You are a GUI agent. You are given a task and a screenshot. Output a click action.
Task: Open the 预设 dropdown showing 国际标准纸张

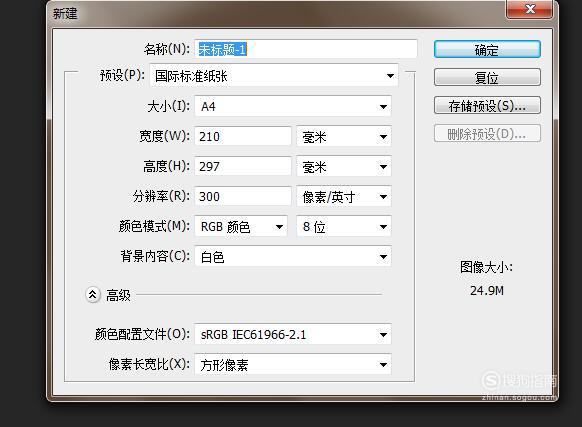[274, 76]
